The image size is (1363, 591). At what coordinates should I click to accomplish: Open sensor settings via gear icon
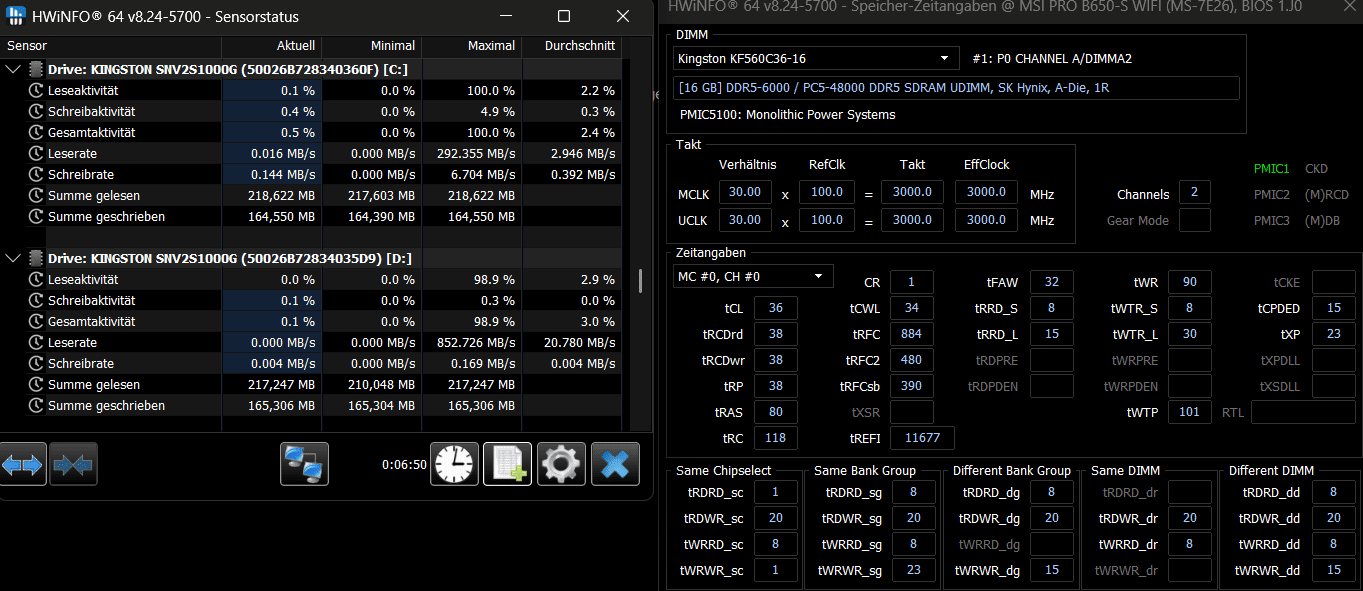(561, 464)
